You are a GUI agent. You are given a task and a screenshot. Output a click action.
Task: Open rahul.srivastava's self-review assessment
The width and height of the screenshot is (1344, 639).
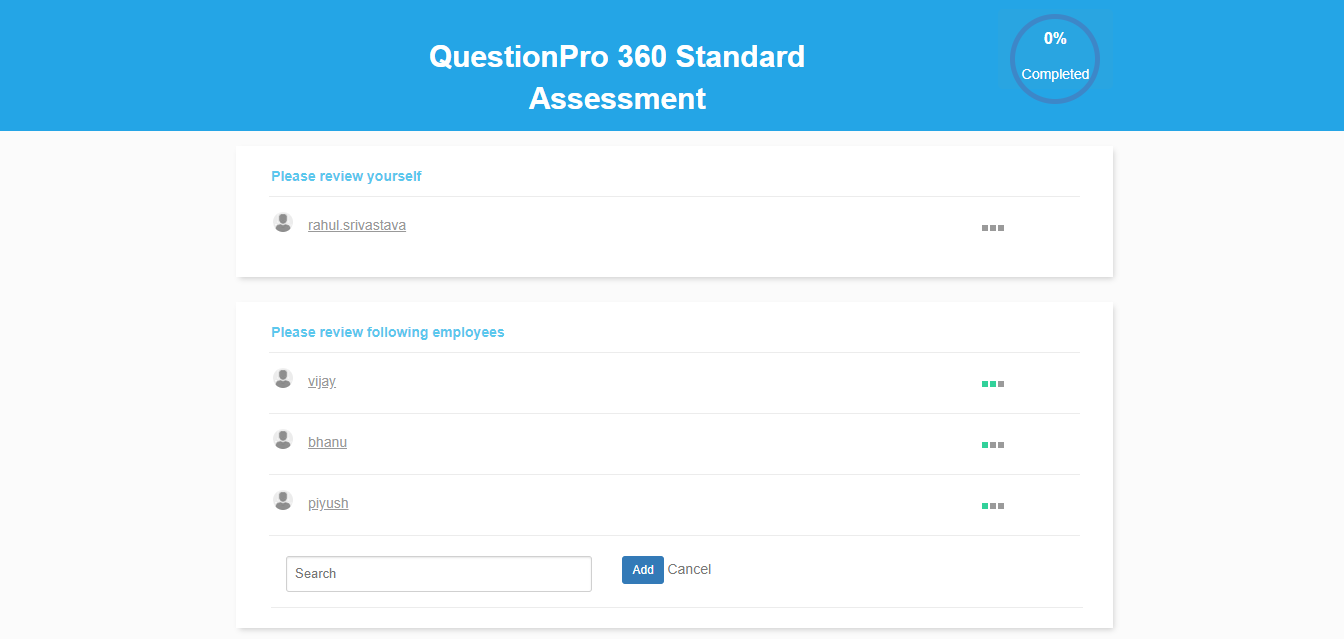click(x=356, y=224)
